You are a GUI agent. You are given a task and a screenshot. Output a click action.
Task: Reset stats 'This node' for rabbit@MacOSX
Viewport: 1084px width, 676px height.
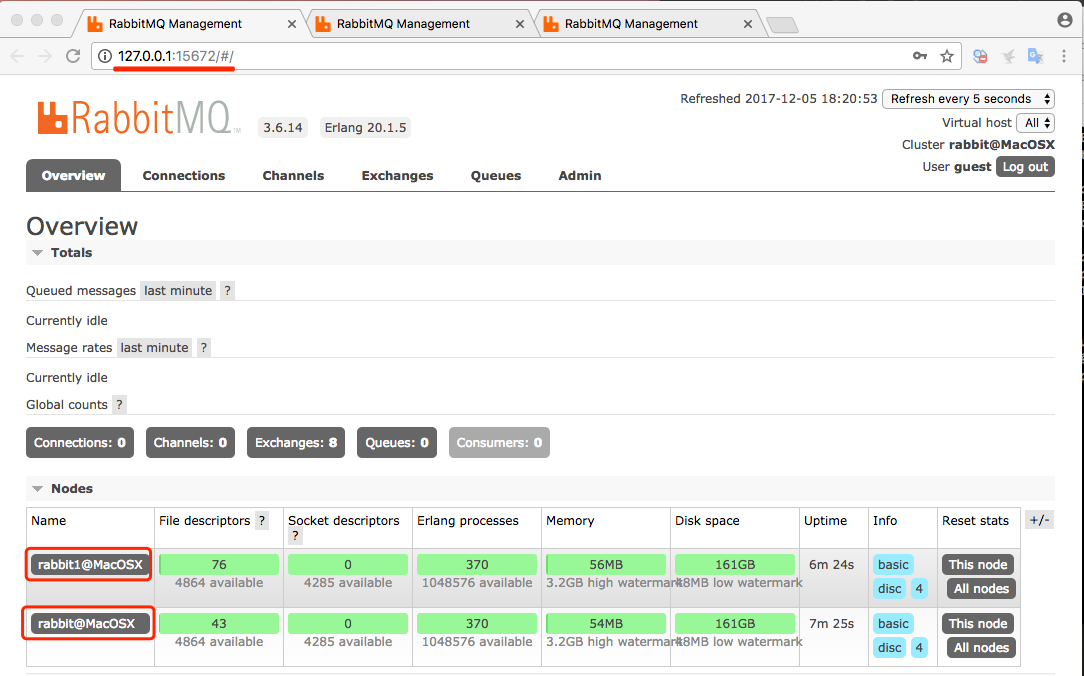point(978,623)
